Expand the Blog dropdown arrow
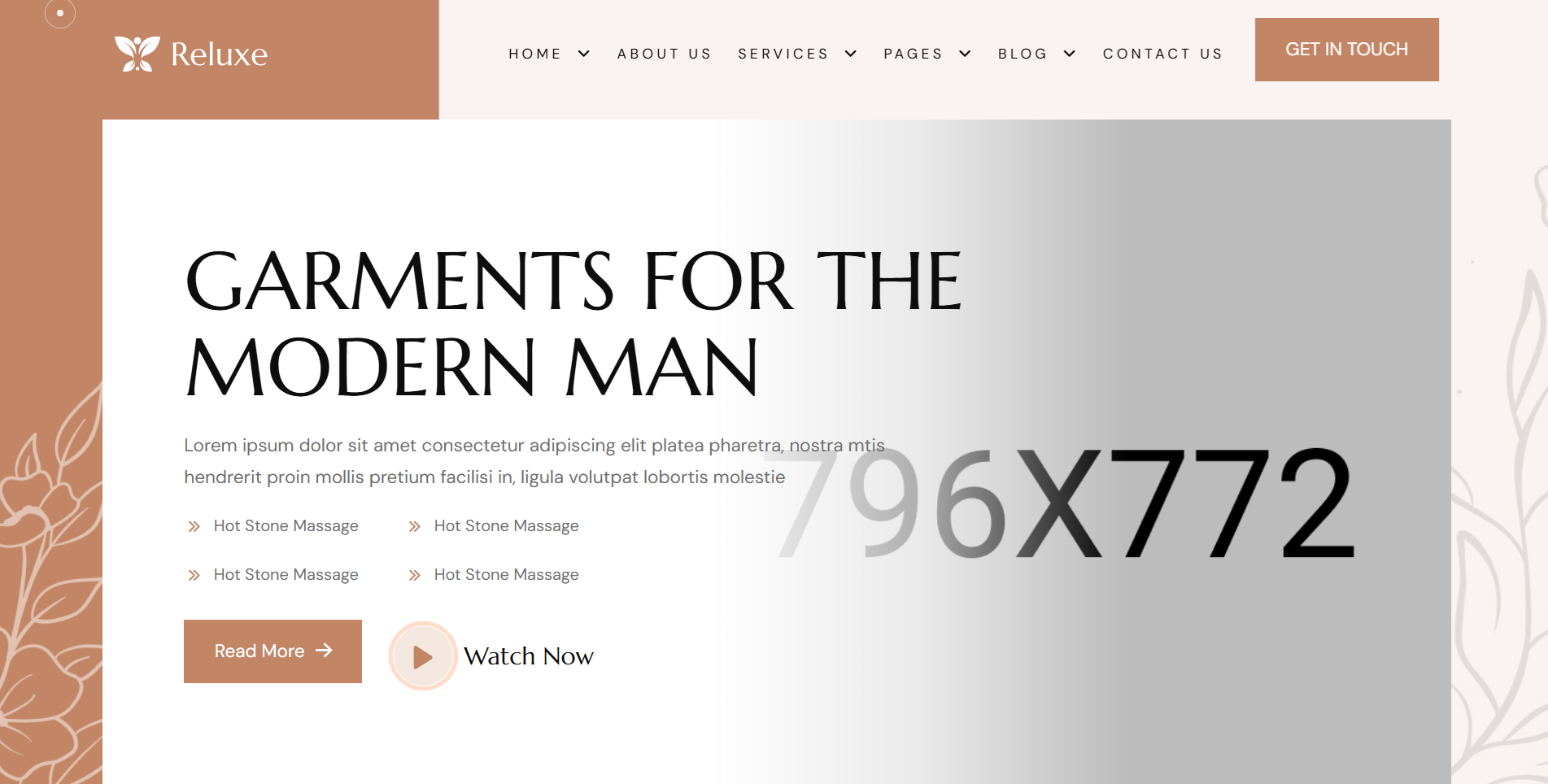1548x784 pixels. [x=1070, y=54]
